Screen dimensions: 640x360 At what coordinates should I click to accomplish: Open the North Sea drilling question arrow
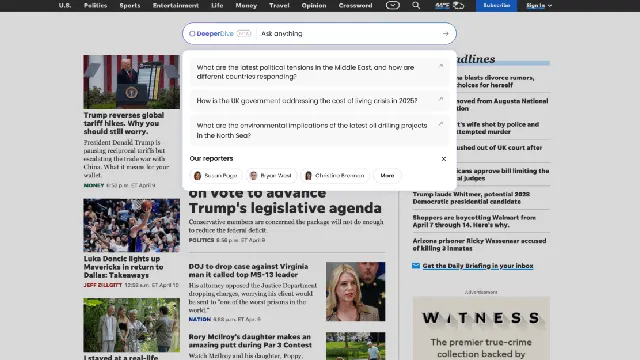(x=441, y=124)
